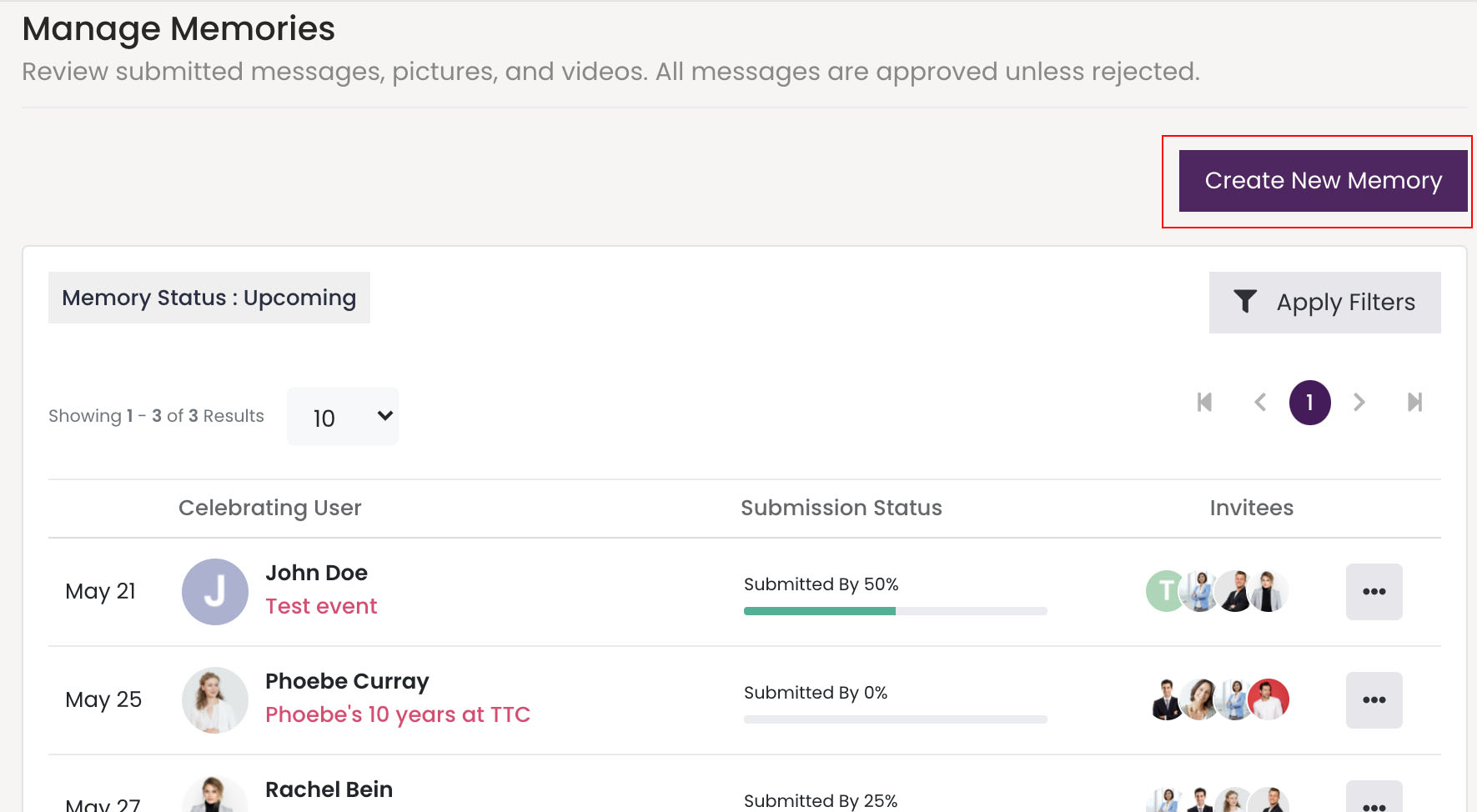
Task: Click the Submission Status column header
Action: pyautogui.click(x=841, y=508)
